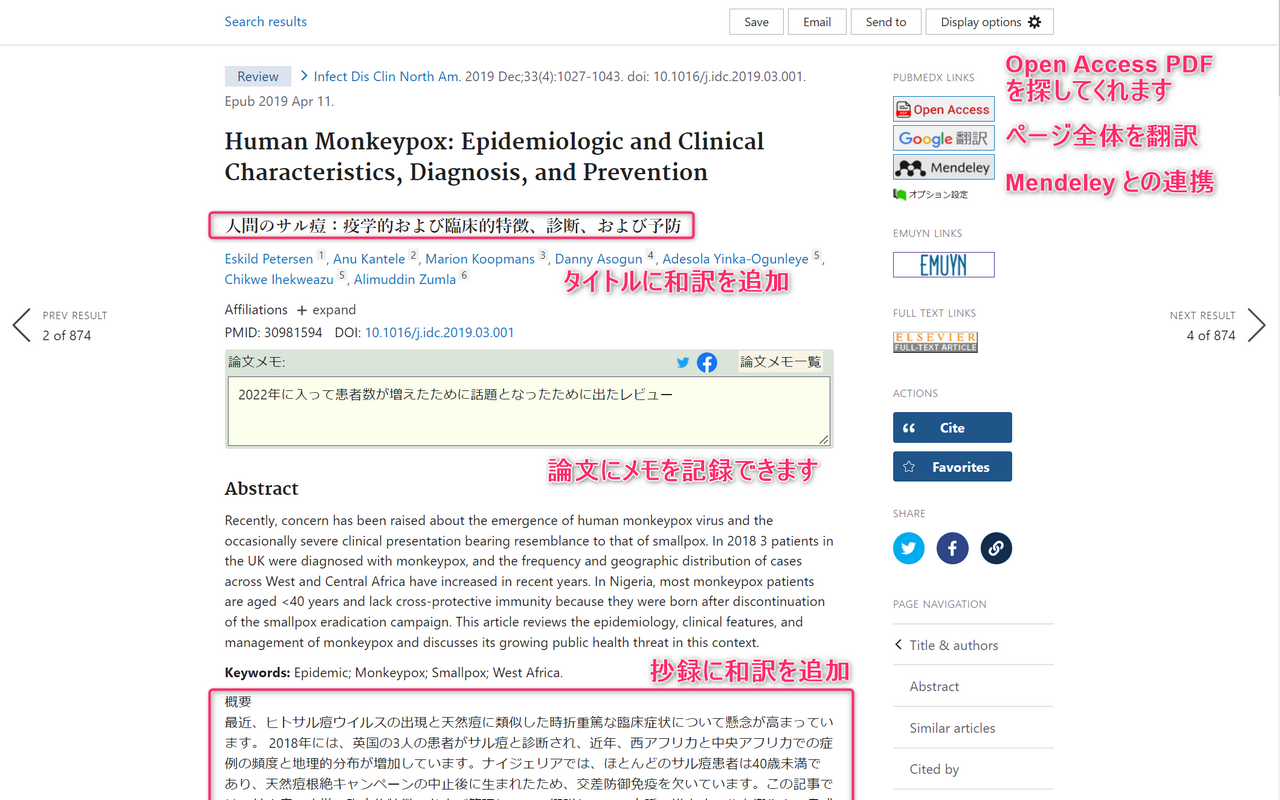Click the Human Monkeypox article title

(494, 156)
